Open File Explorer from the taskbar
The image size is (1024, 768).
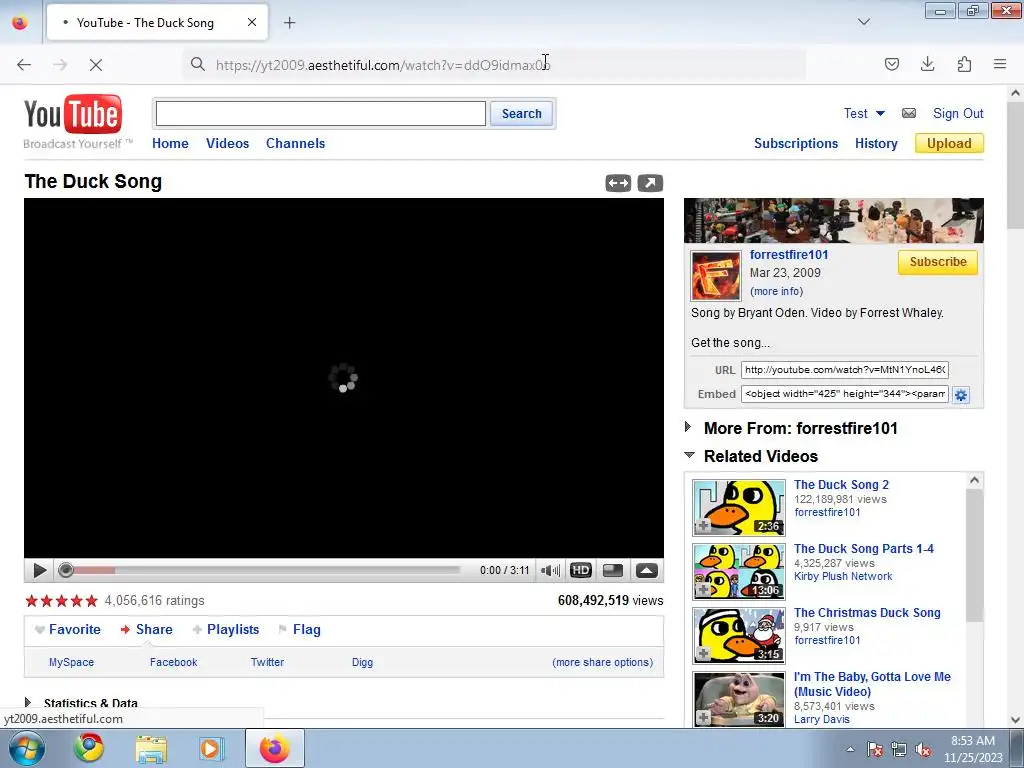[x=151, y=748]
